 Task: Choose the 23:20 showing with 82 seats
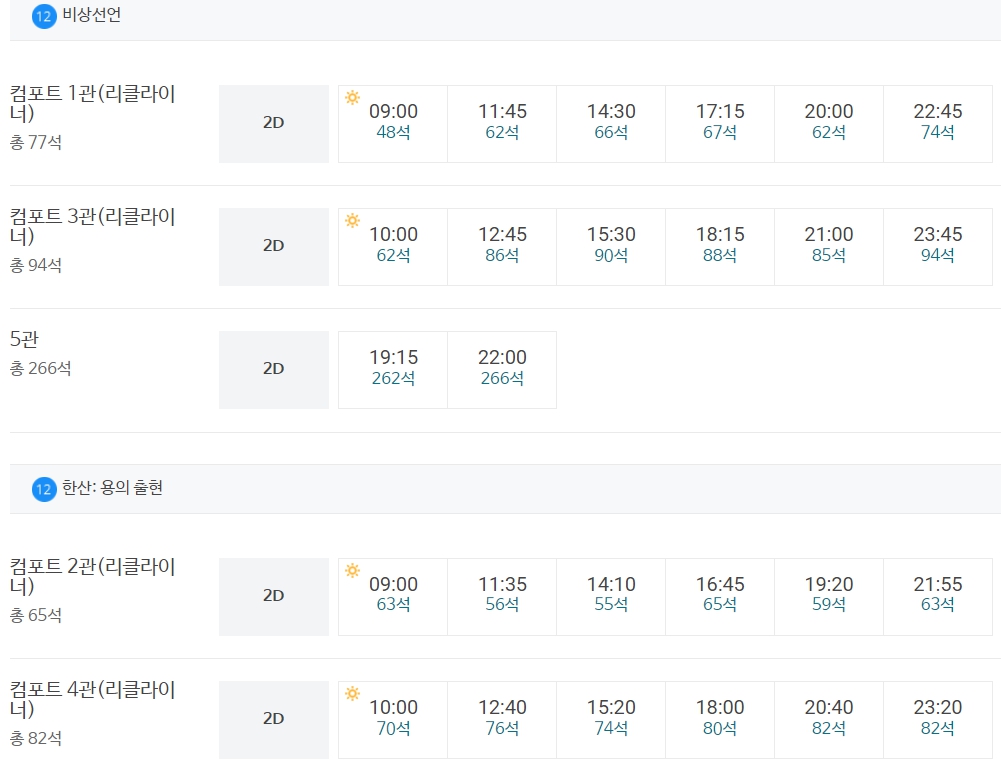pyautogui.click(x=938, y=720)
